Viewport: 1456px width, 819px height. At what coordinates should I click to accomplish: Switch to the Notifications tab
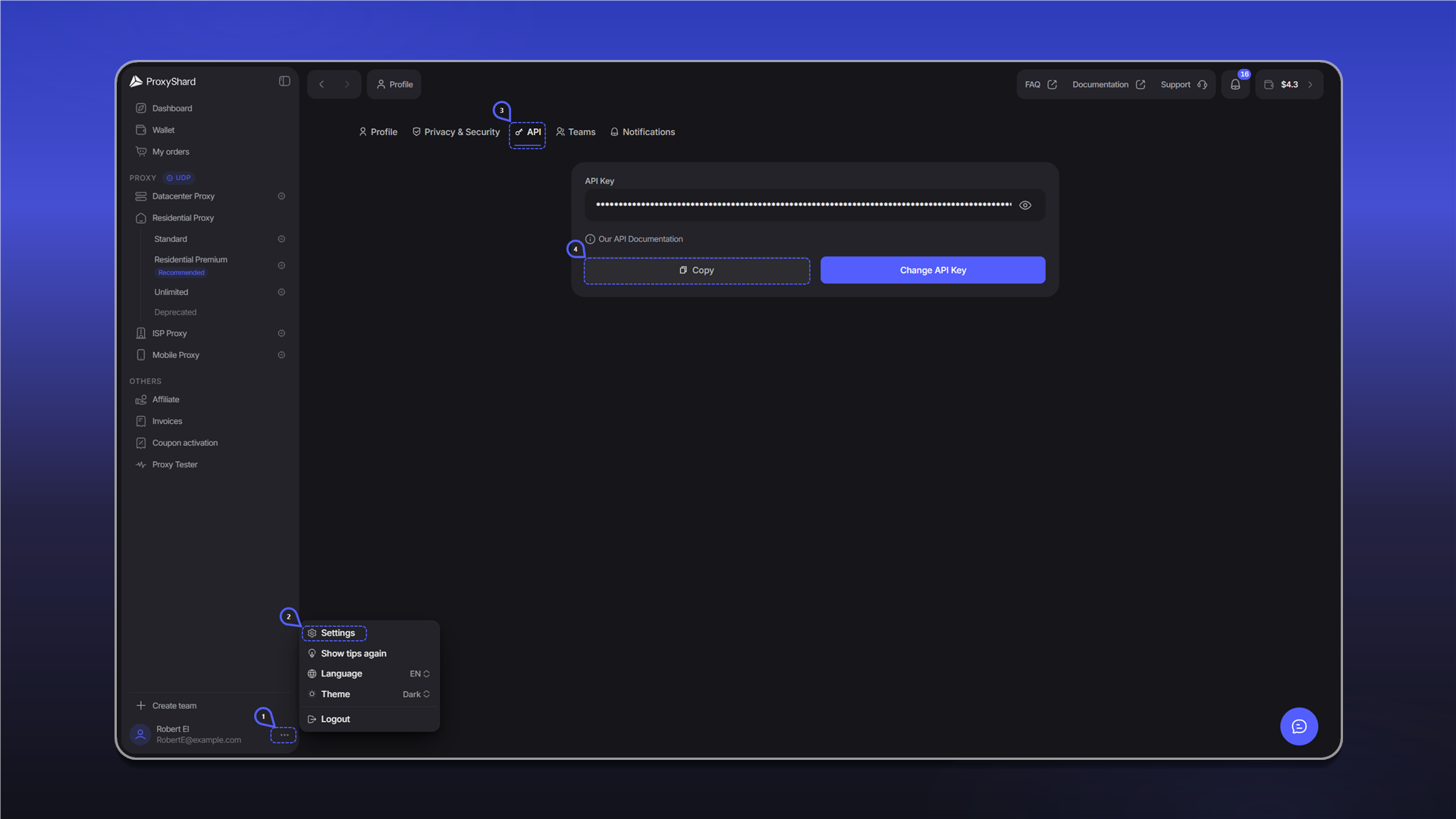[x=642, y=132]
